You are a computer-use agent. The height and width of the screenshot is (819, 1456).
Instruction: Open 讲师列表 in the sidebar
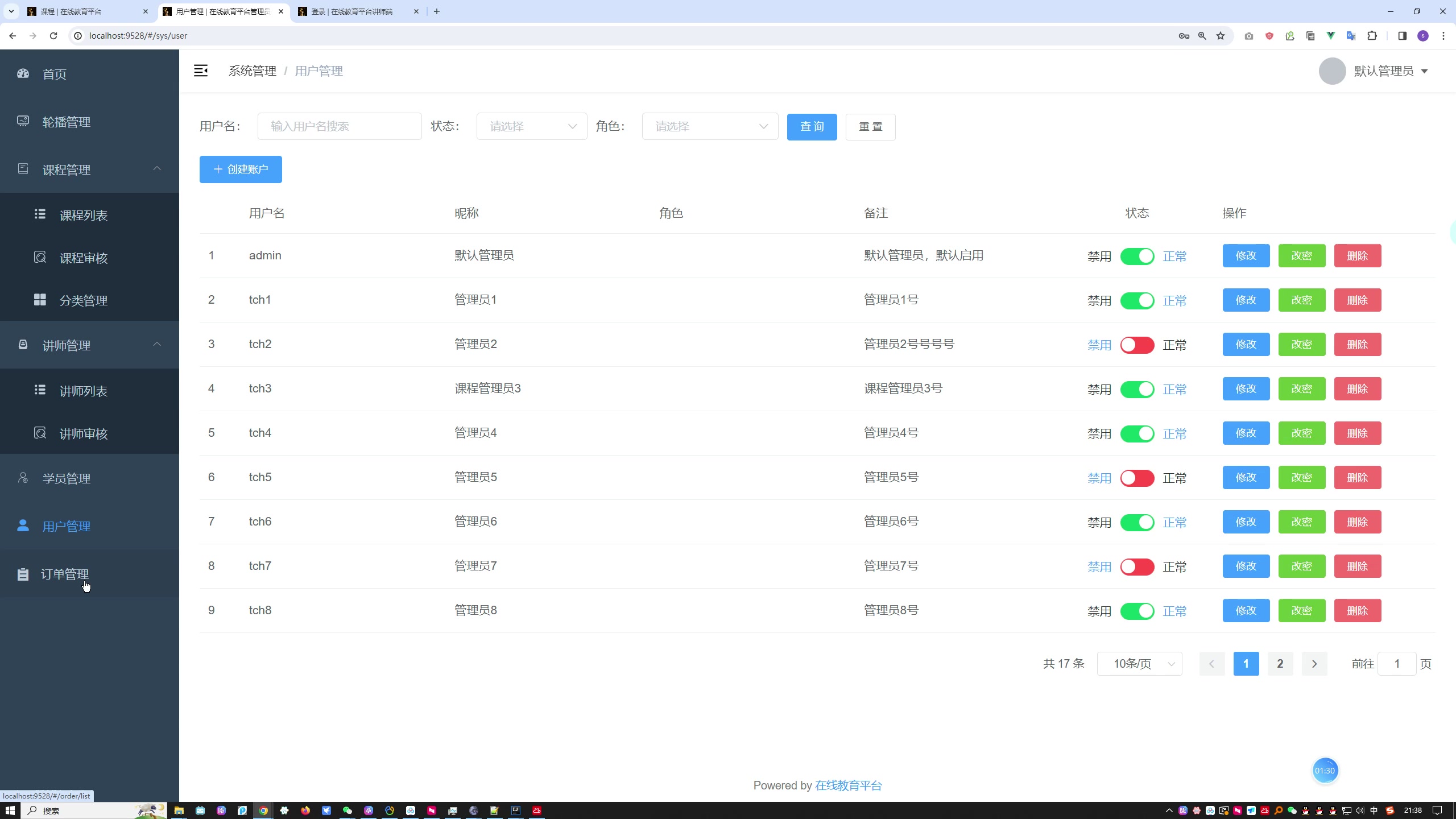pyautogui.click(x=89, y=391)
